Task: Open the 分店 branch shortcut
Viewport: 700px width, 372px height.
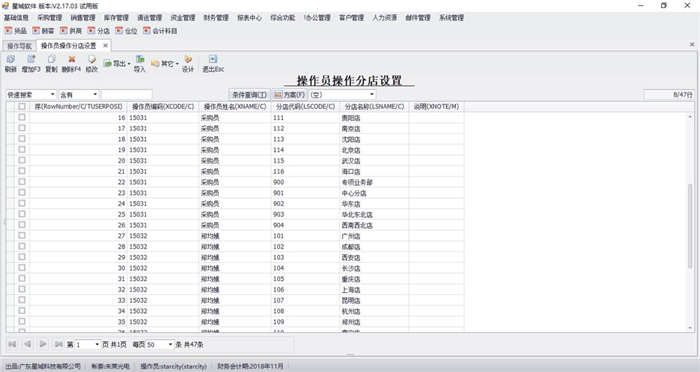Action: 99,31
